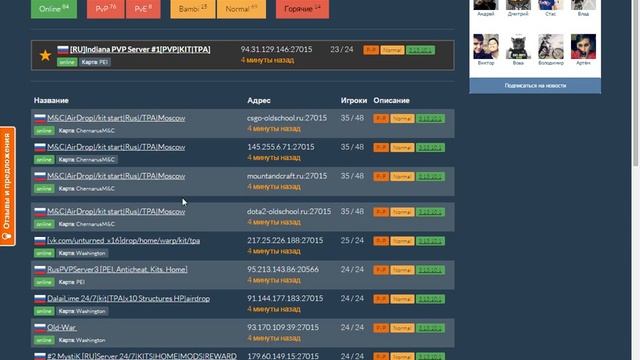
Task: Click the Russian flag in the 145.255.6.71 row
Action: (x=40, y=147)
